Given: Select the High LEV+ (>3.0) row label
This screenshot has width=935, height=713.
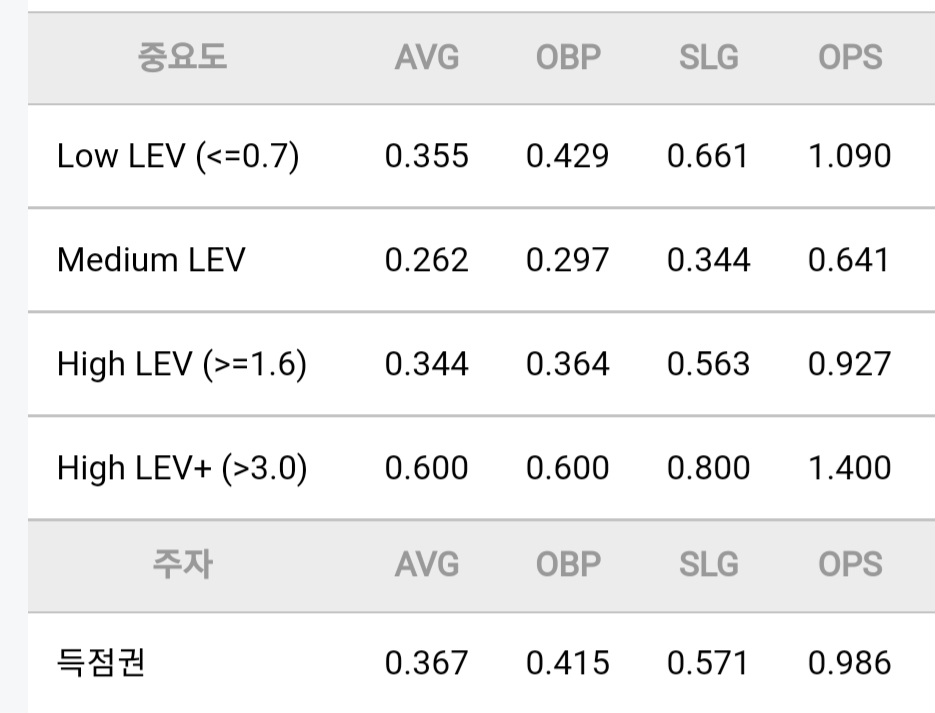Looking at the screenshot, I should [x=182, y=468].
